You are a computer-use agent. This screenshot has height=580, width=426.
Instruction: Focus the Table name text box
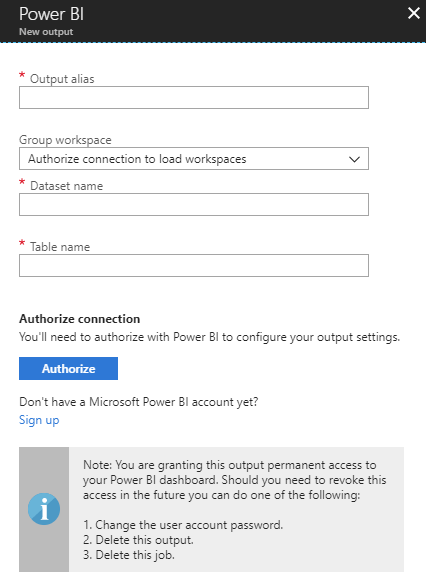(x=194, y=266)
